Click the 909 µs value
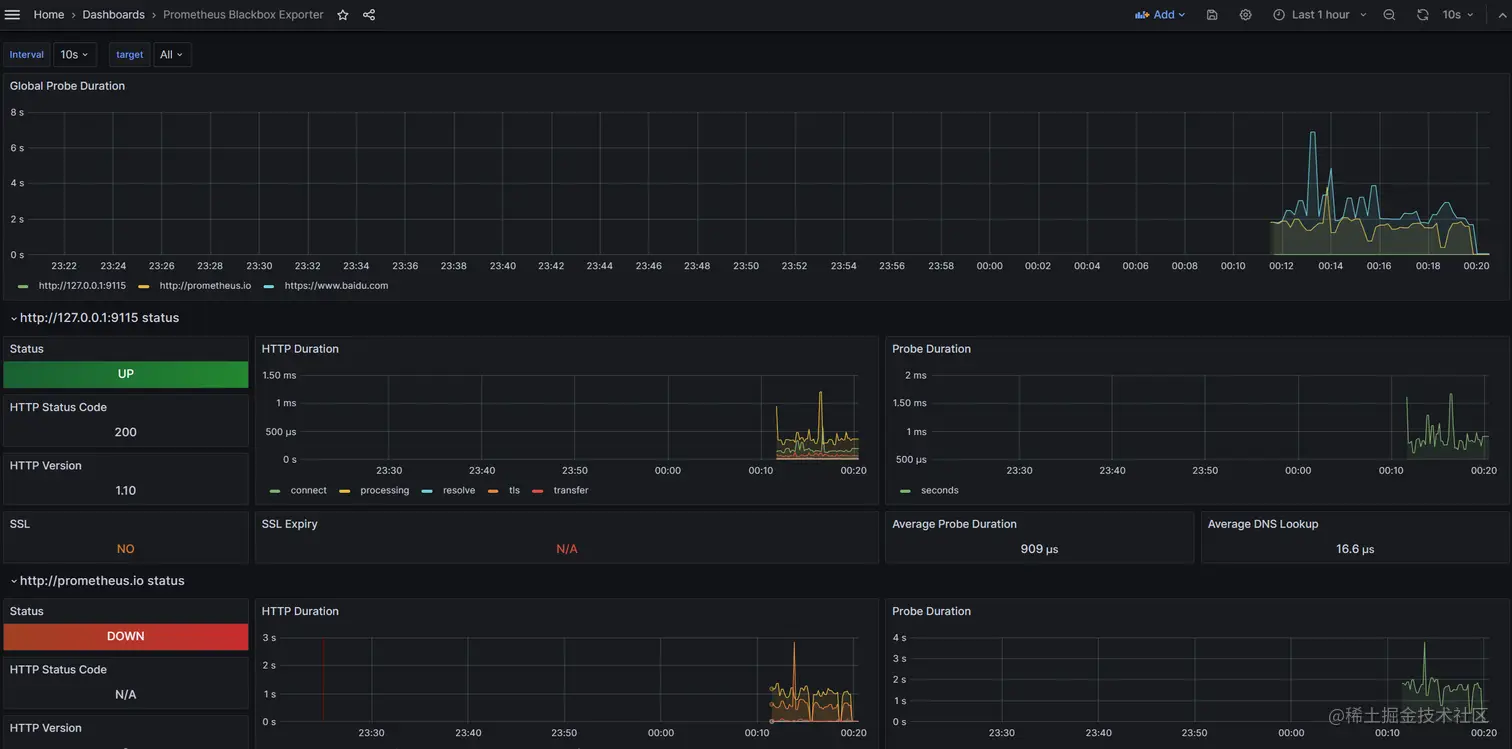 [1039, 549]
